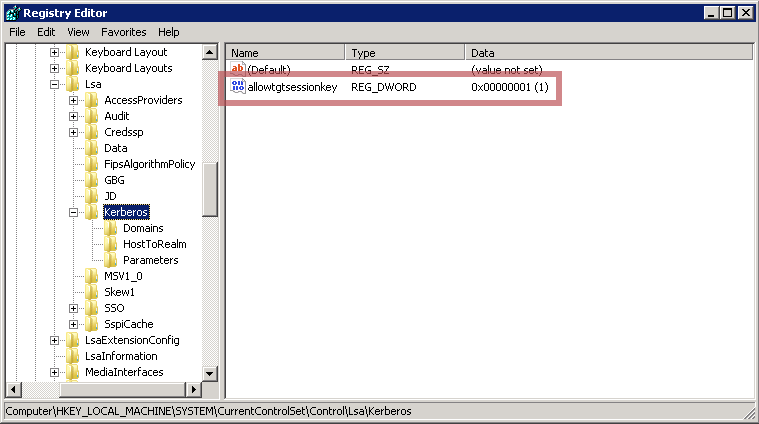The height and width of the screenshot is (424, 759).
Task: Click the LsaExtensionConfig folder icon
Action: [x=73, y=339]
